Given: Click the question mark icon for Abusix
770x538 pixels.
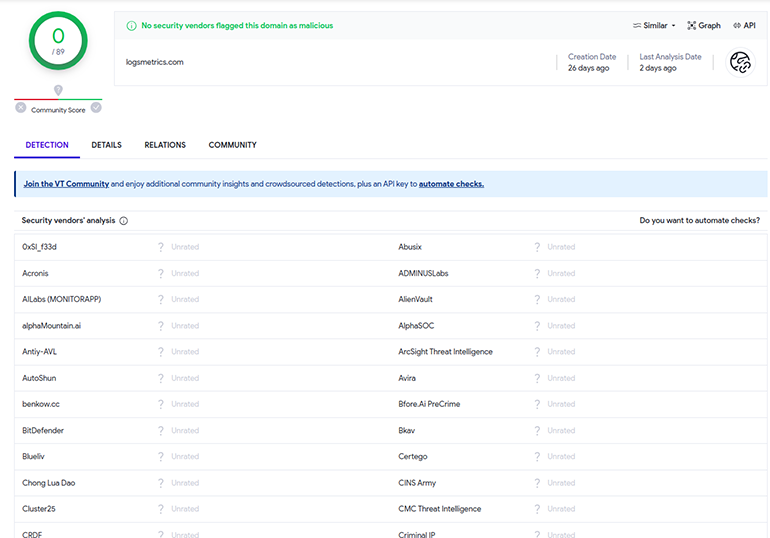Looking at the screenshot, I should pos(537,247).
